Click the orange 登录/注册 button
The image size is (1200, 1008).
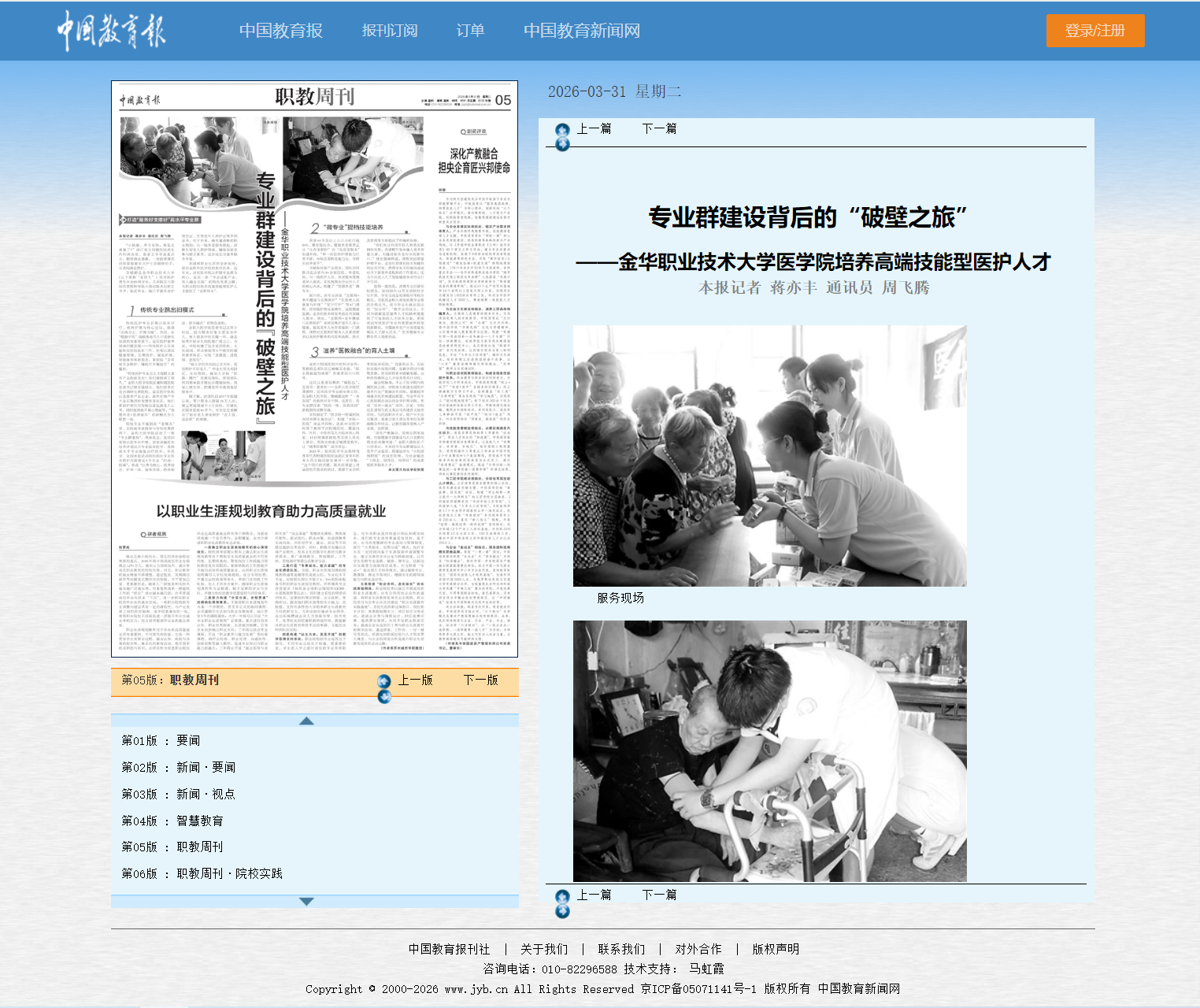[x=1094, y=31]
